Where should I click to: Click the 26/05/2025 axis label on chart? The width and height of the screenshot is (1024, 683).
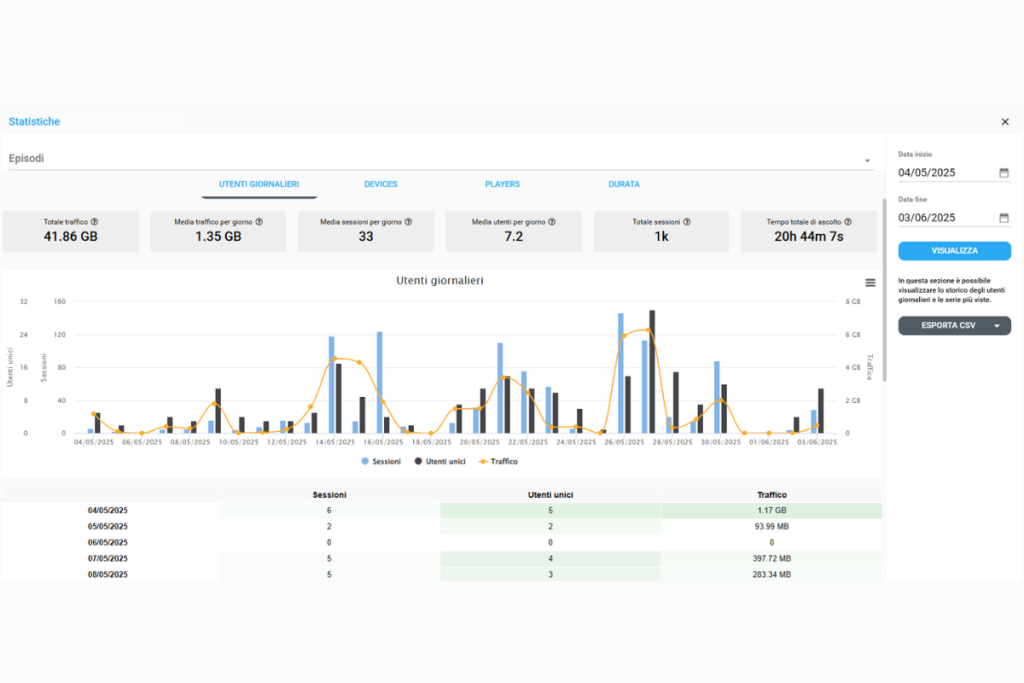pyautogui.click(x=624, y=442)
